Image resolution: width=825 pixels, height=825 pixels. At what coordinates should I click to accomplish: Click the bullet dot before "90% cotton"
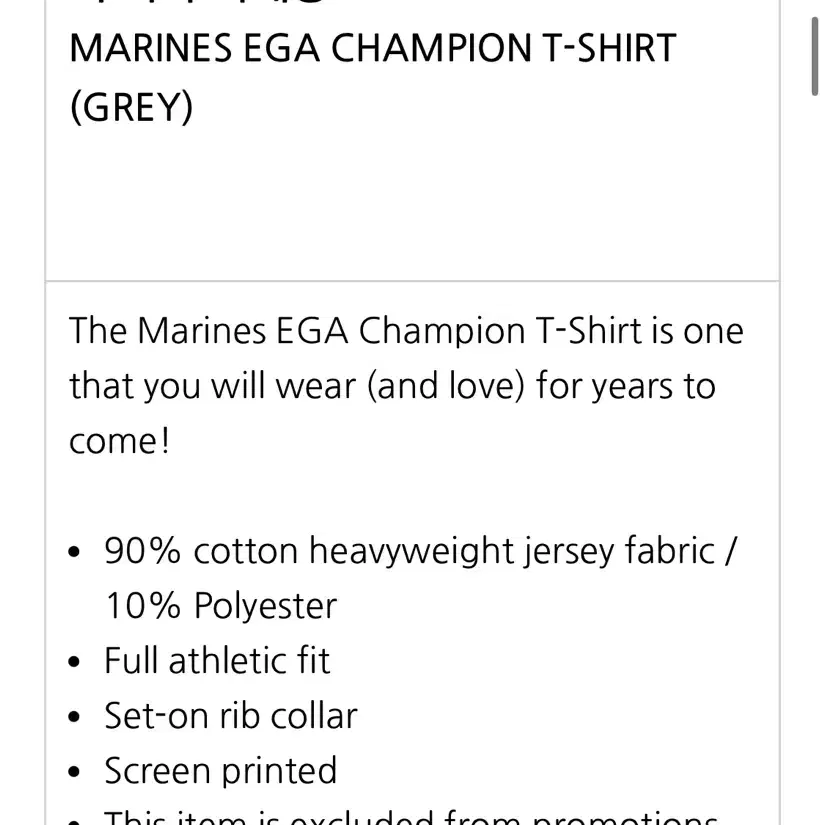(x=74, y=552)
